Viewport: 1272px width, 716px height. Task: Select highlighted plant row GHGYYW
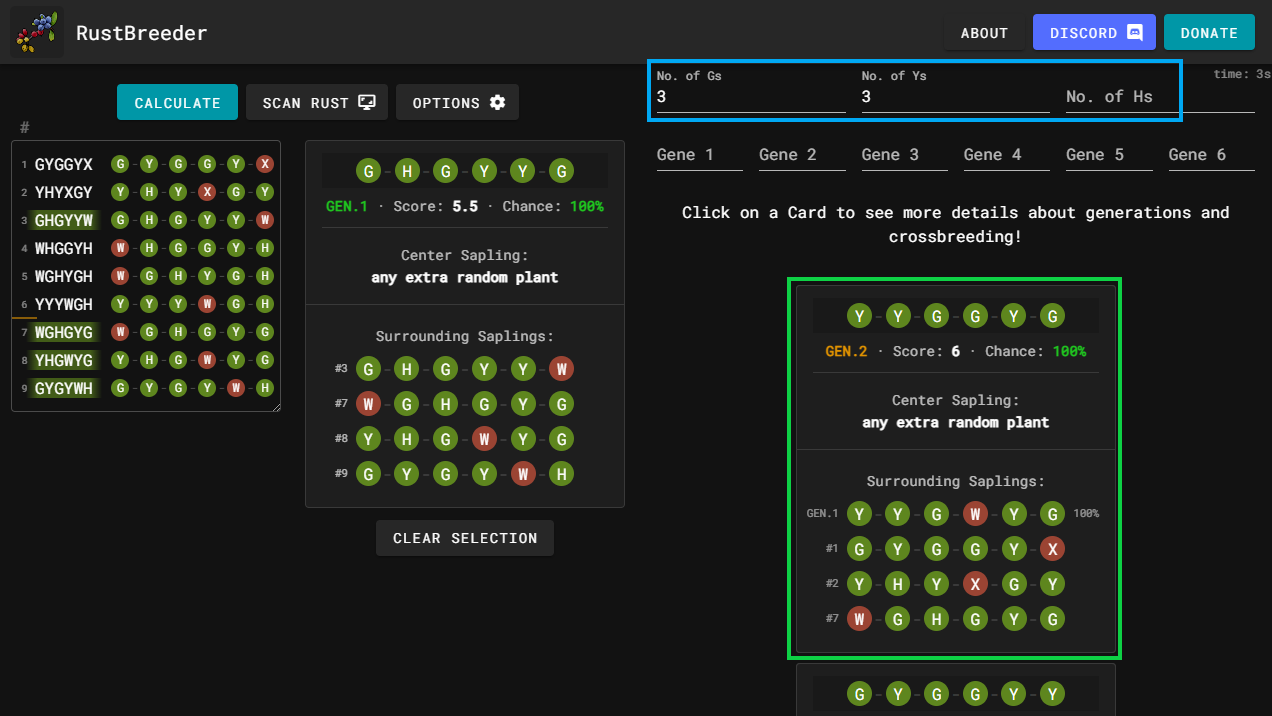146,220
